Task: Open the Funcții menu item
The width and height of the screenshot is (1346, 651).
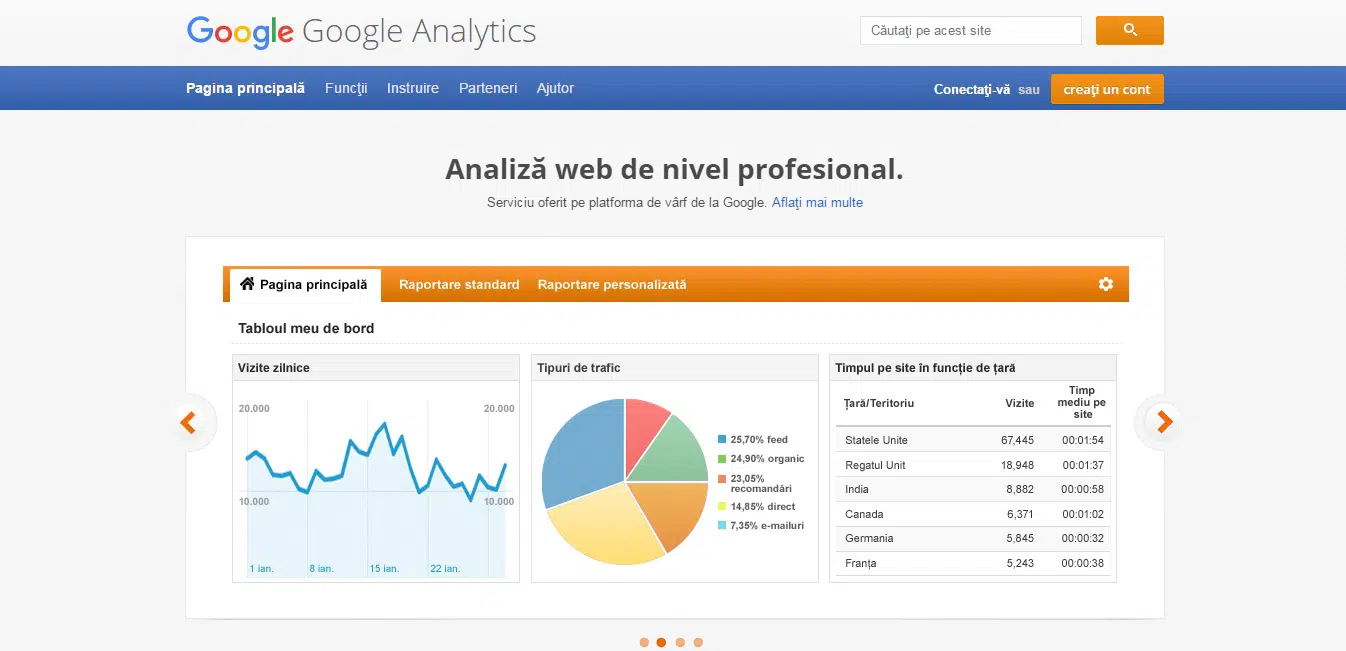Action: (x=346, y=88)
